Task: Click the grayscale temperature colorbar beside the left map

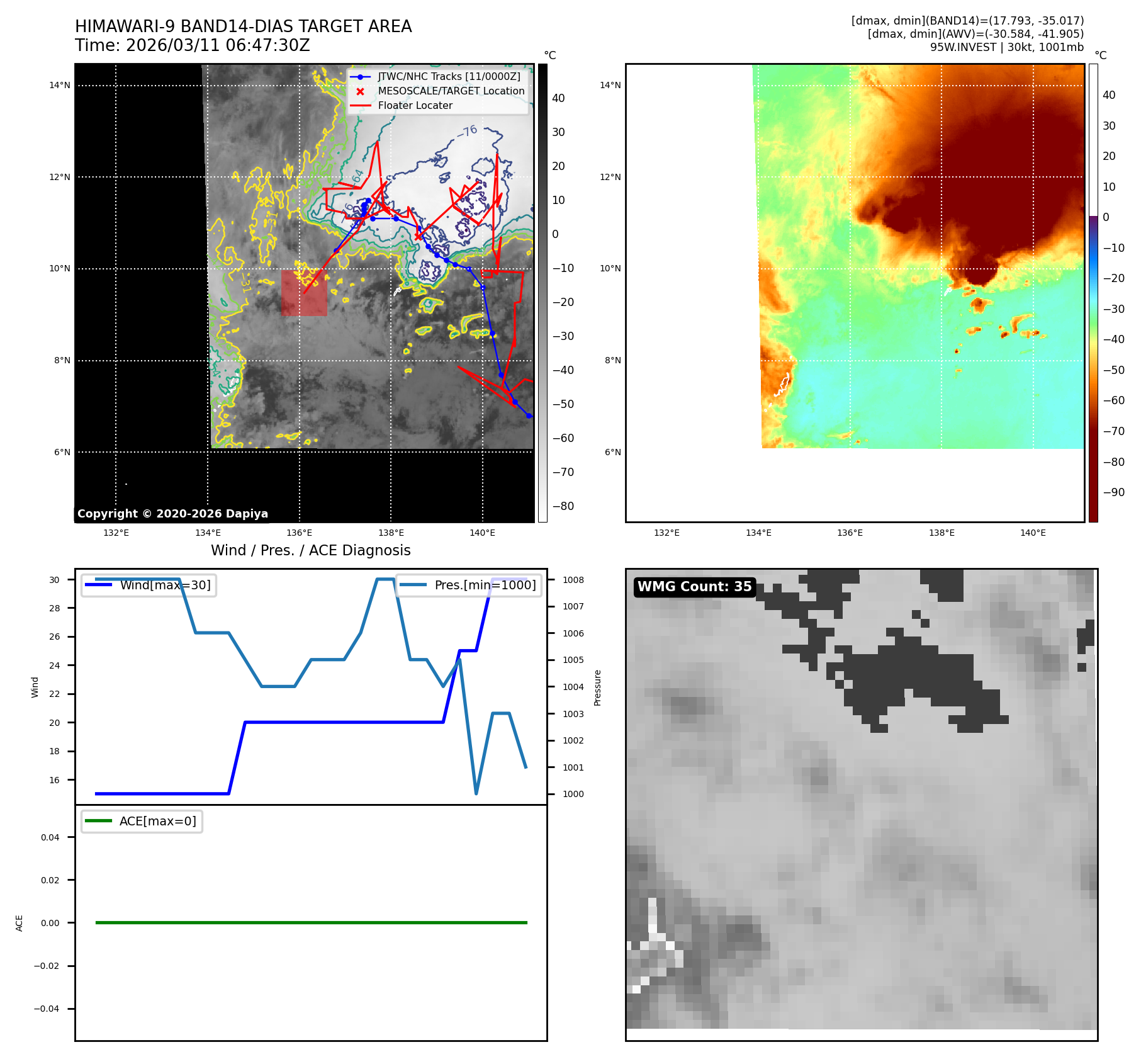Action: tap(542, 293)
